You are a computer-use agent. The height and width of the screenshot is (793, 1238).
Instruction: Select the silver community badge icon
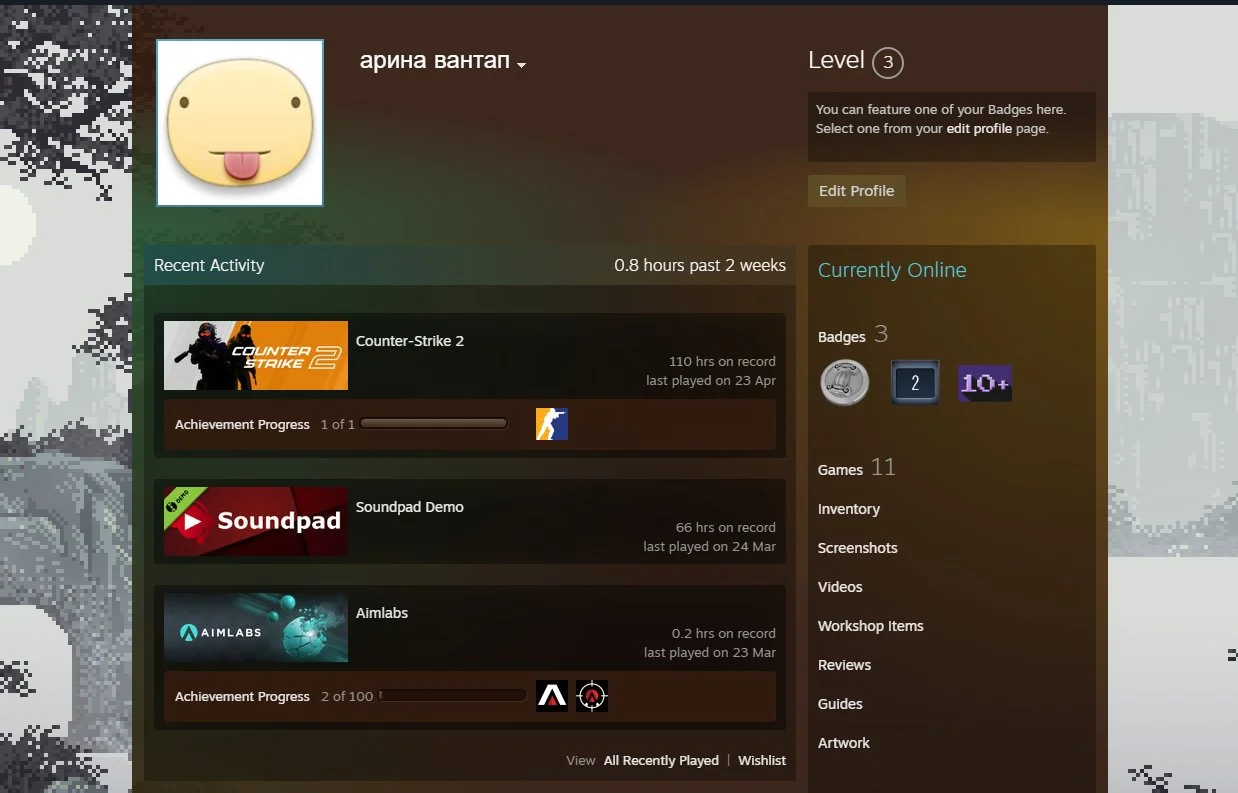tap(845, 382)
